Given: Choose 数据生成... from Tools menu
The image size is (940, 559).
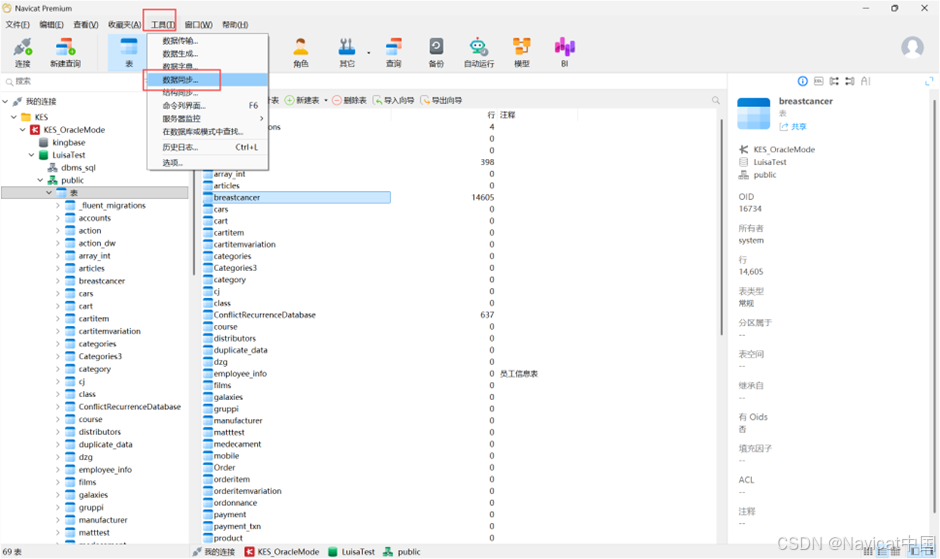Looking at the screenshot, I should [x=207, y=53].
